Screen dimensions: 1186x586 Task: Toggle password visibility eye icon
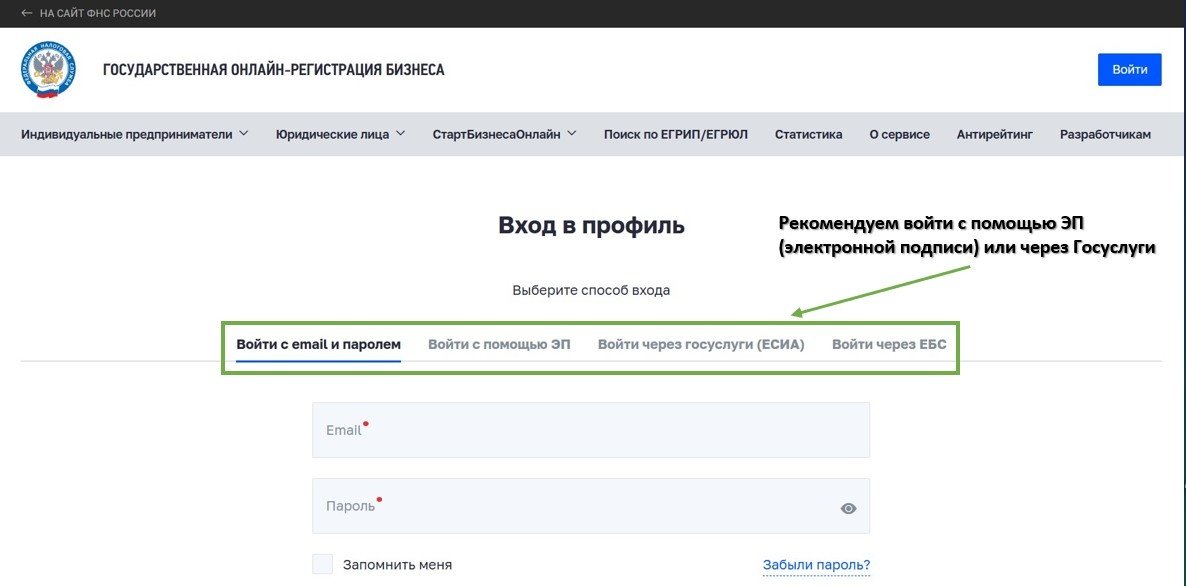click(x=849, y=508)
